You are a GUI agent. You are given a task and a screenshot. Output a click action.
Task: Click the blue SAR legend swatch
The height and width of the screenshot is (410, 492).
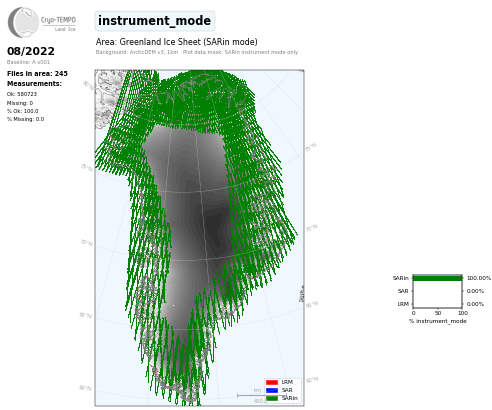click(272, 390)
